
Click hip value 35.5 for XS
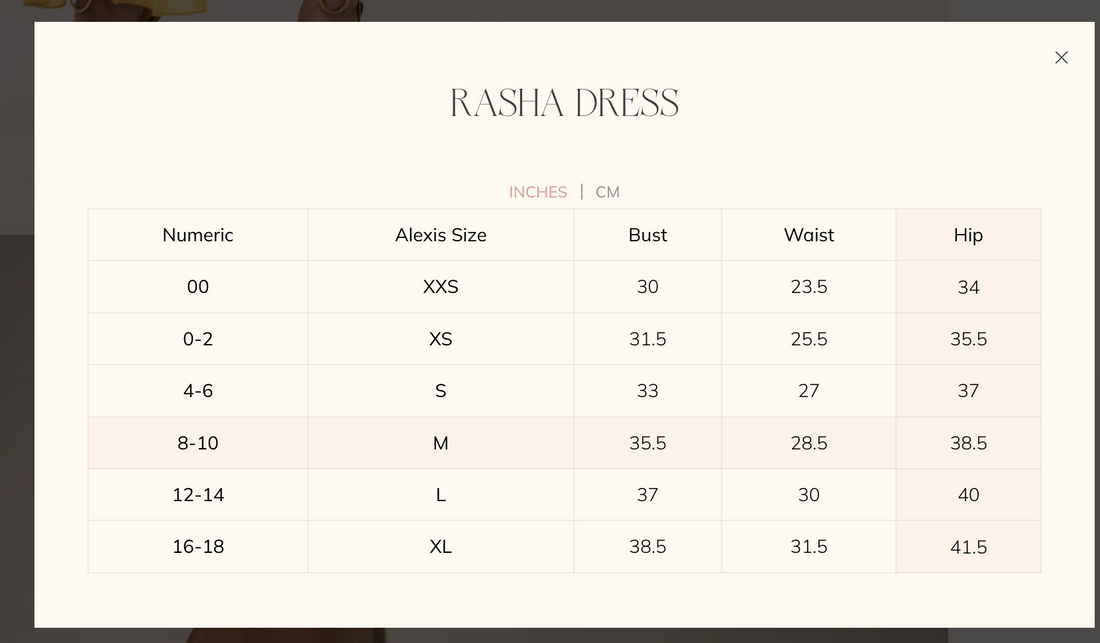point(968,339)
